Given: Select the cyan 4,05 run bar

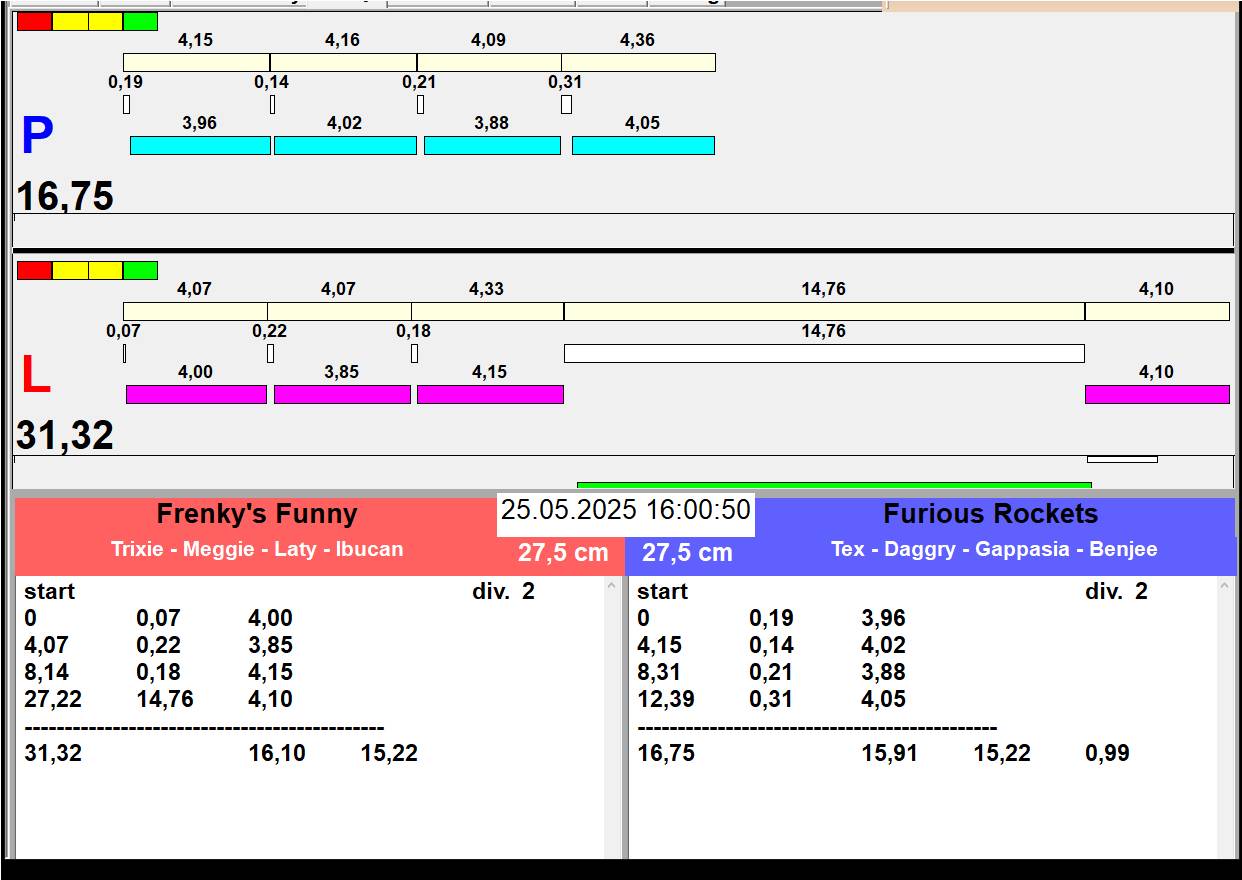Looking at the screenshot, I should 643,145.
